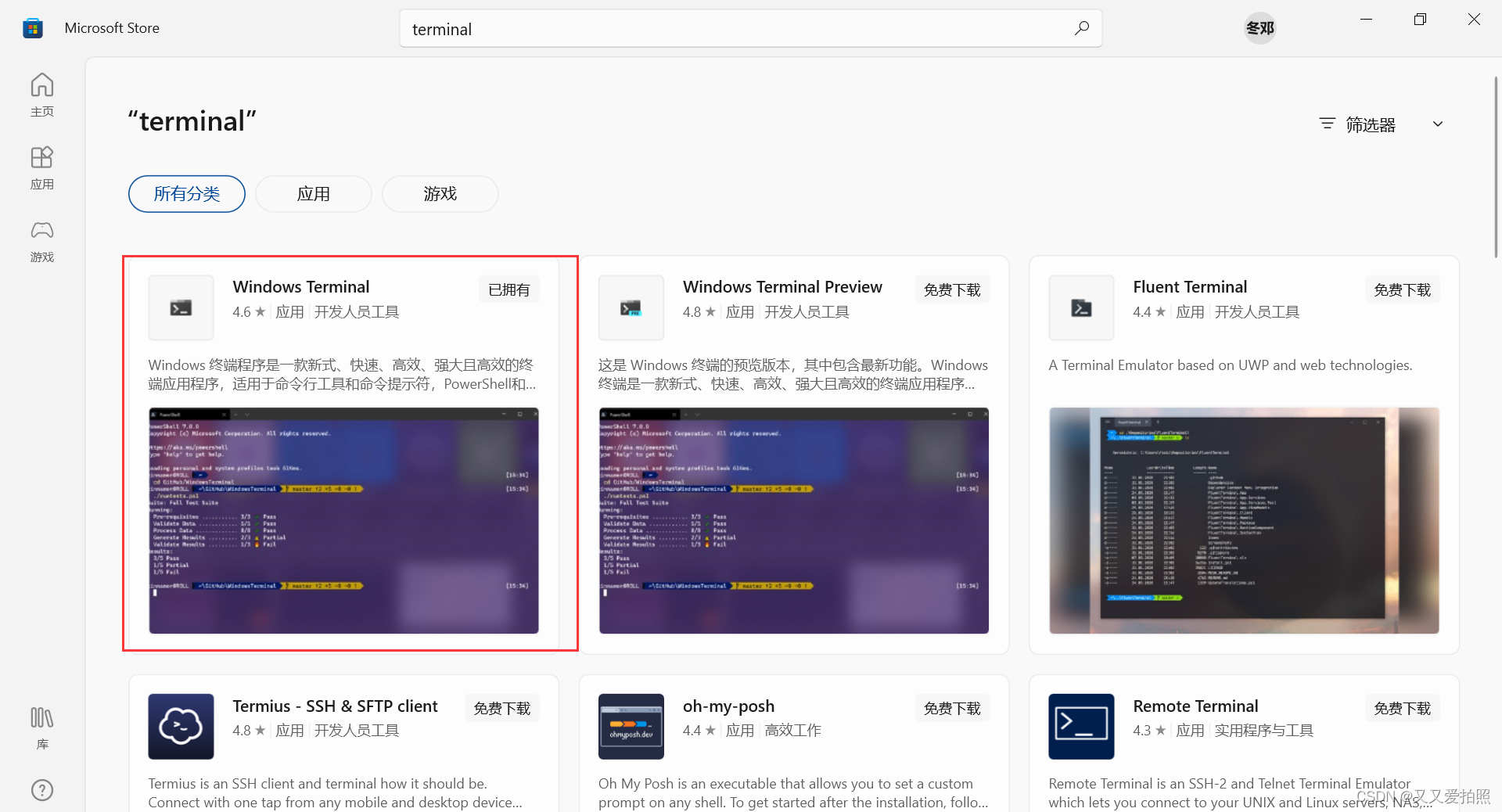Click 免费下载 for Fluent Terminal

coord(1402,289)
